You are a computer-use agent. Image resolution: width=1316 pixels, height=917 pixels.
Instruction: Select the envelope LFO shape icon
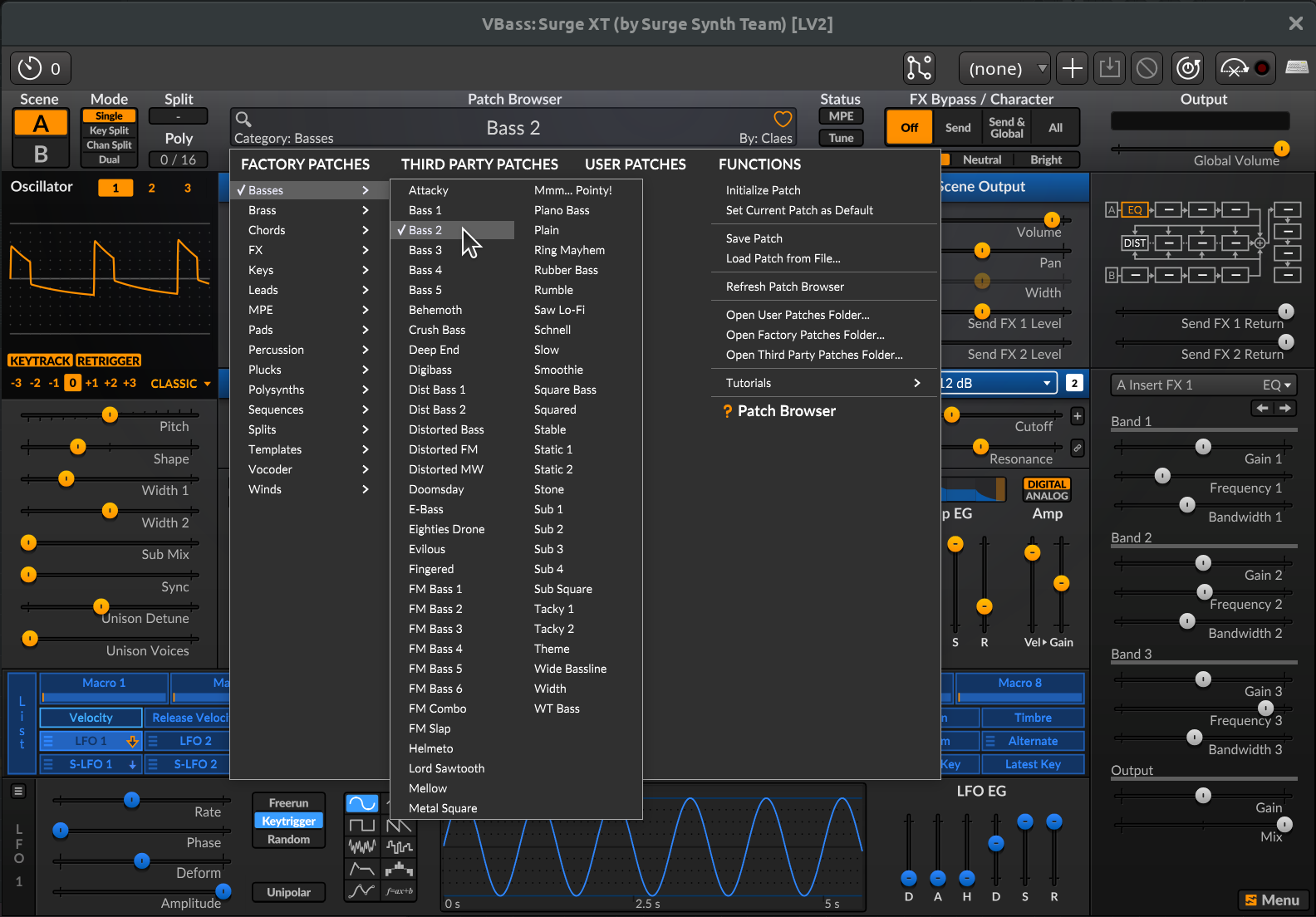click(x=361, y=869)
